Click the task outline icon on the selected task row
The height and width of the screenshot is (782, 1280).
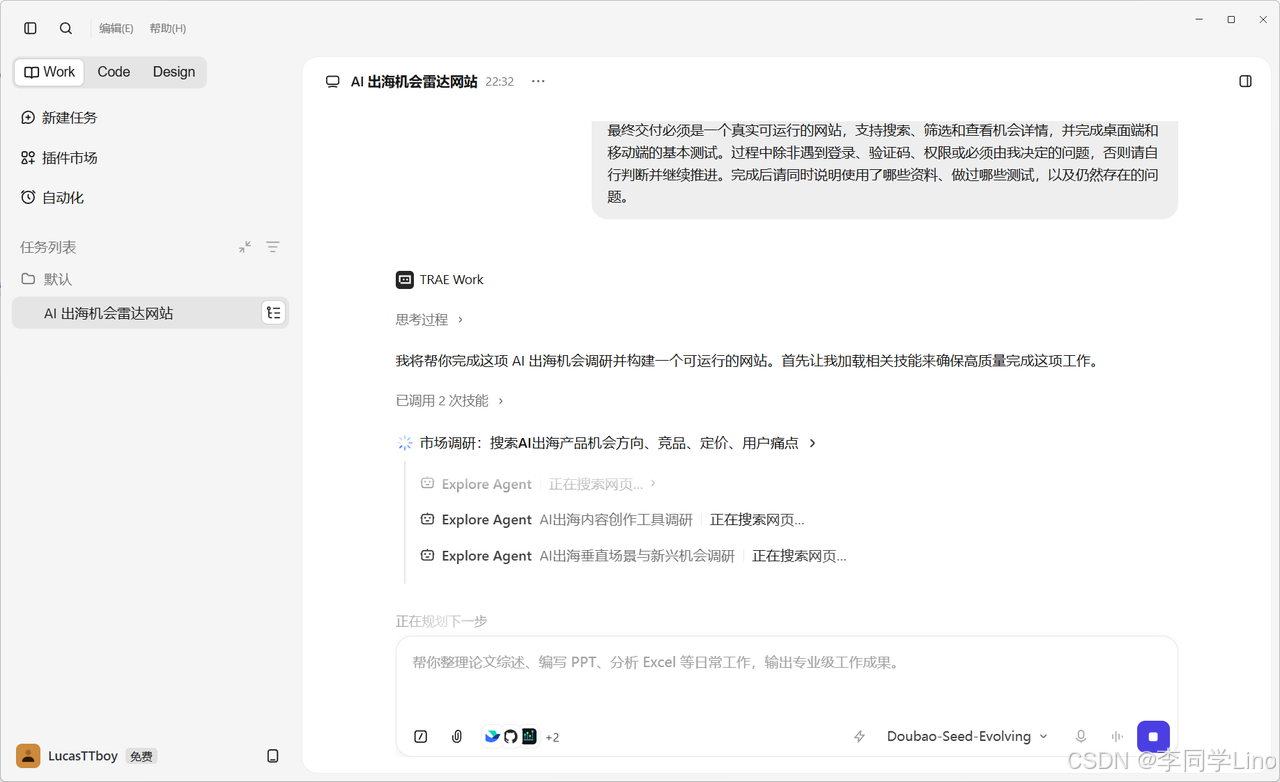coord(273,313)
